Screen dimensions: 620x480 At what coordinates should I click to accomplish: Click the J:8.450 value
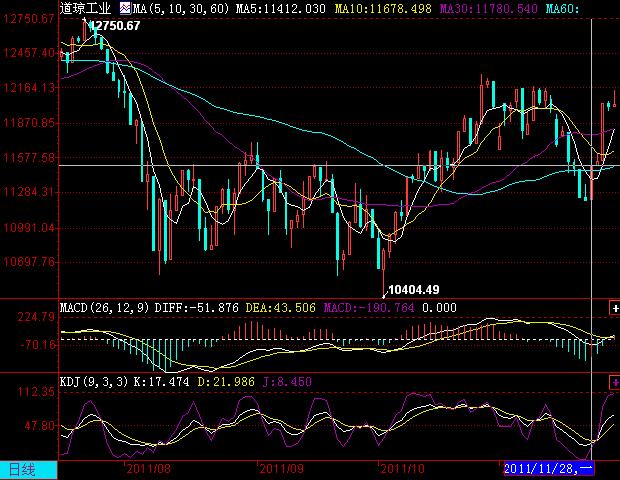click(x=287, y=382)
